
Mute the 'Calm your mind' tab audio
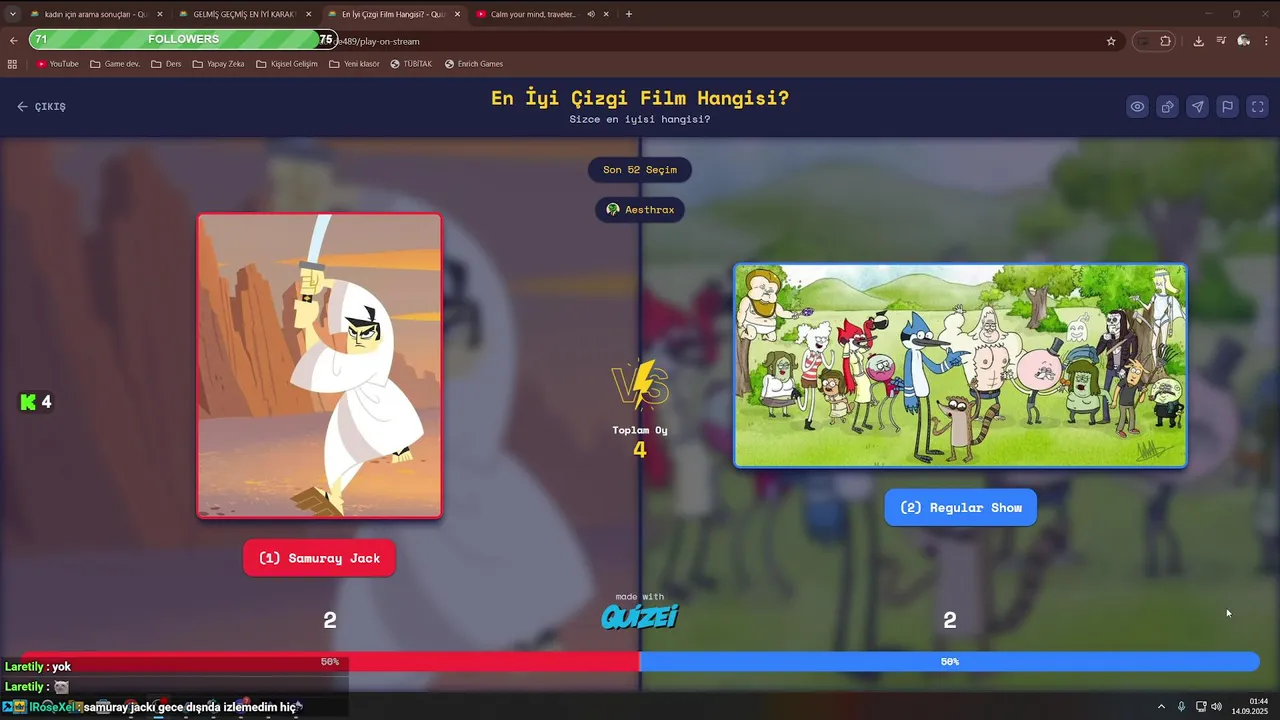[x=591, y=14]
